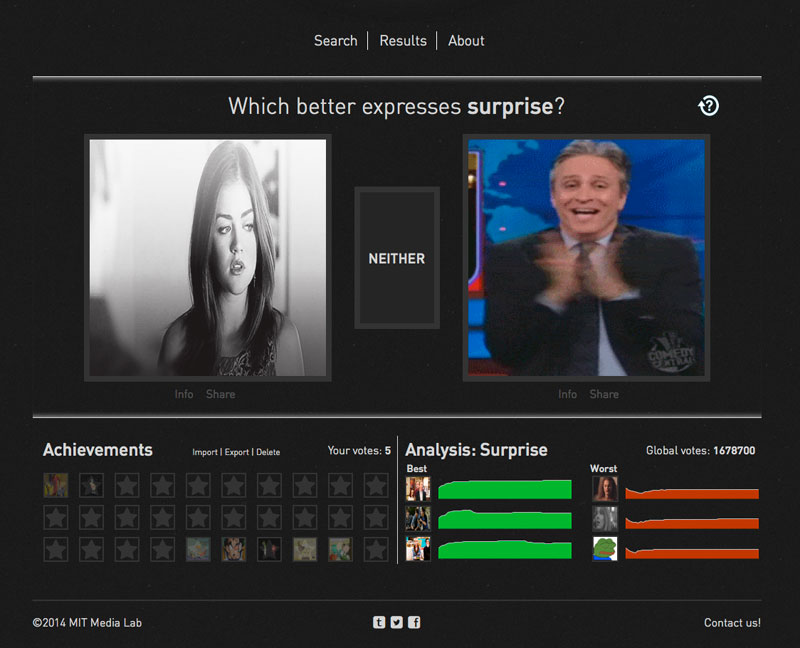Click first achievement star in bottom row
800x648 pixels.
tap(56, 549)
